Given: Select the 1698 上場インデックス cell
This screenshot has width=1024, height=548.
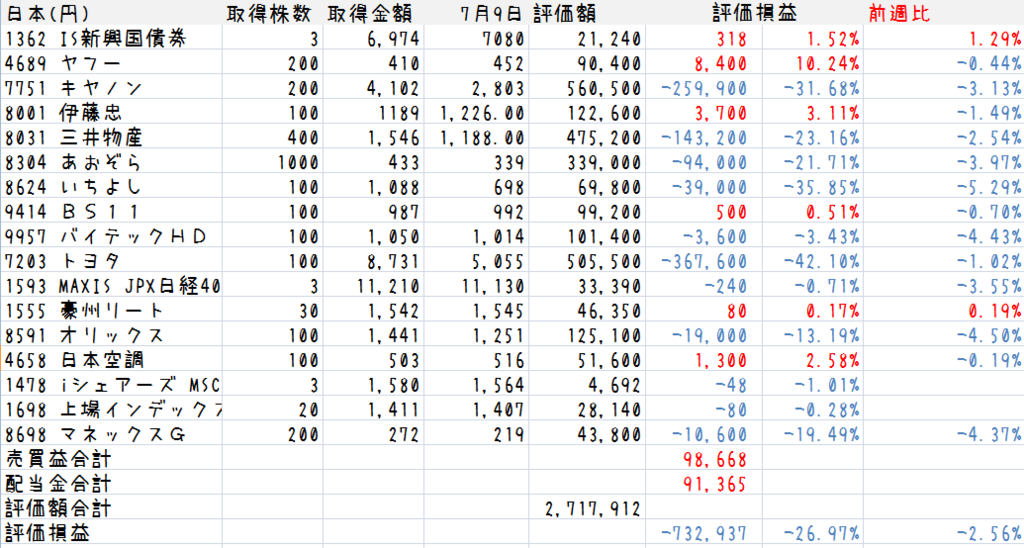Looking at the screenshot, I should (x=112, y=410).
